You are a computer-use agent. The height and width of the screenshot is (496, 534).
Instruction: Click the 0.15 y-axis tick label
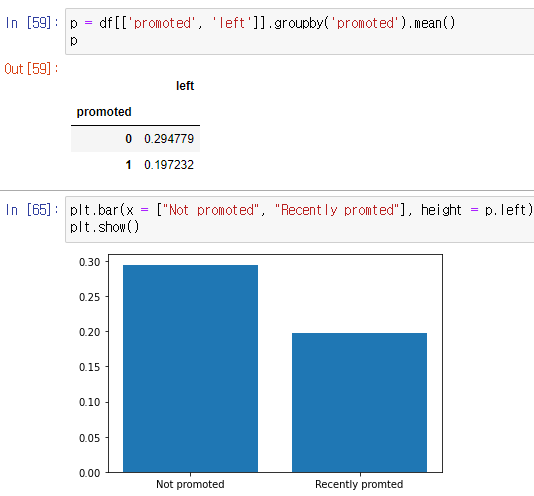point(90,367)
